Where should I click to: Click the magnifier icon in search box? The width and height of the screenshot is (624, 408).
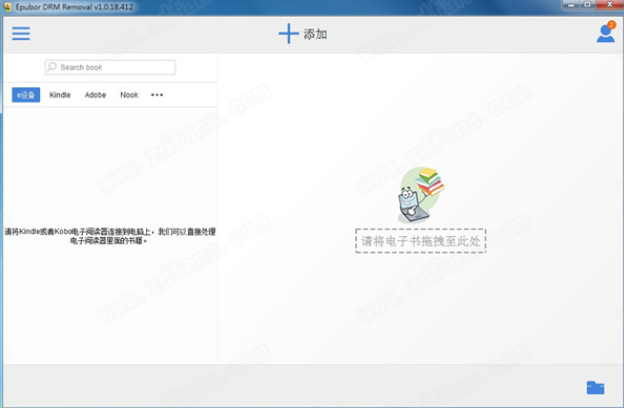point(52,68)
